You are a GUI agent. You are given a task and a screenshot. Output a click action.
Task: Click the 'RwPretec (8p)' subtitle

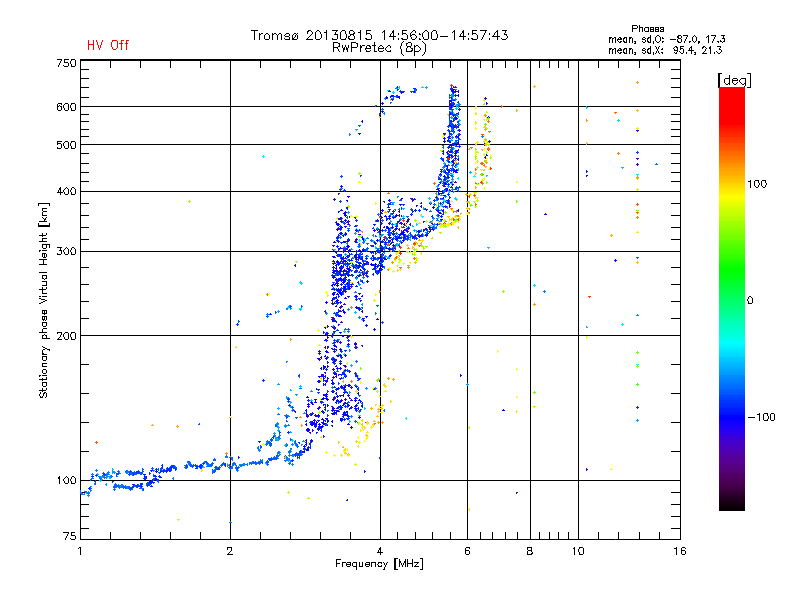(x=379, y=48)
